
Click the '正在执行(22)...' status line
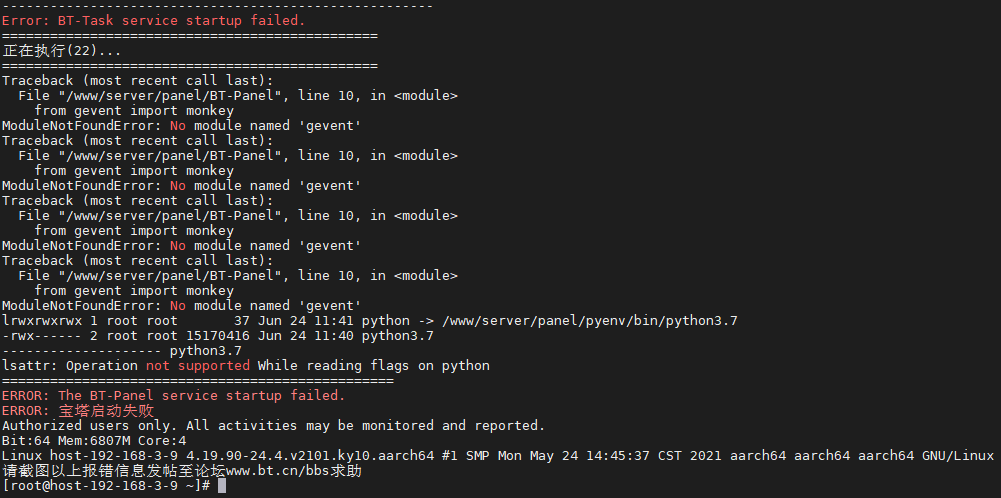pos(62,50)
